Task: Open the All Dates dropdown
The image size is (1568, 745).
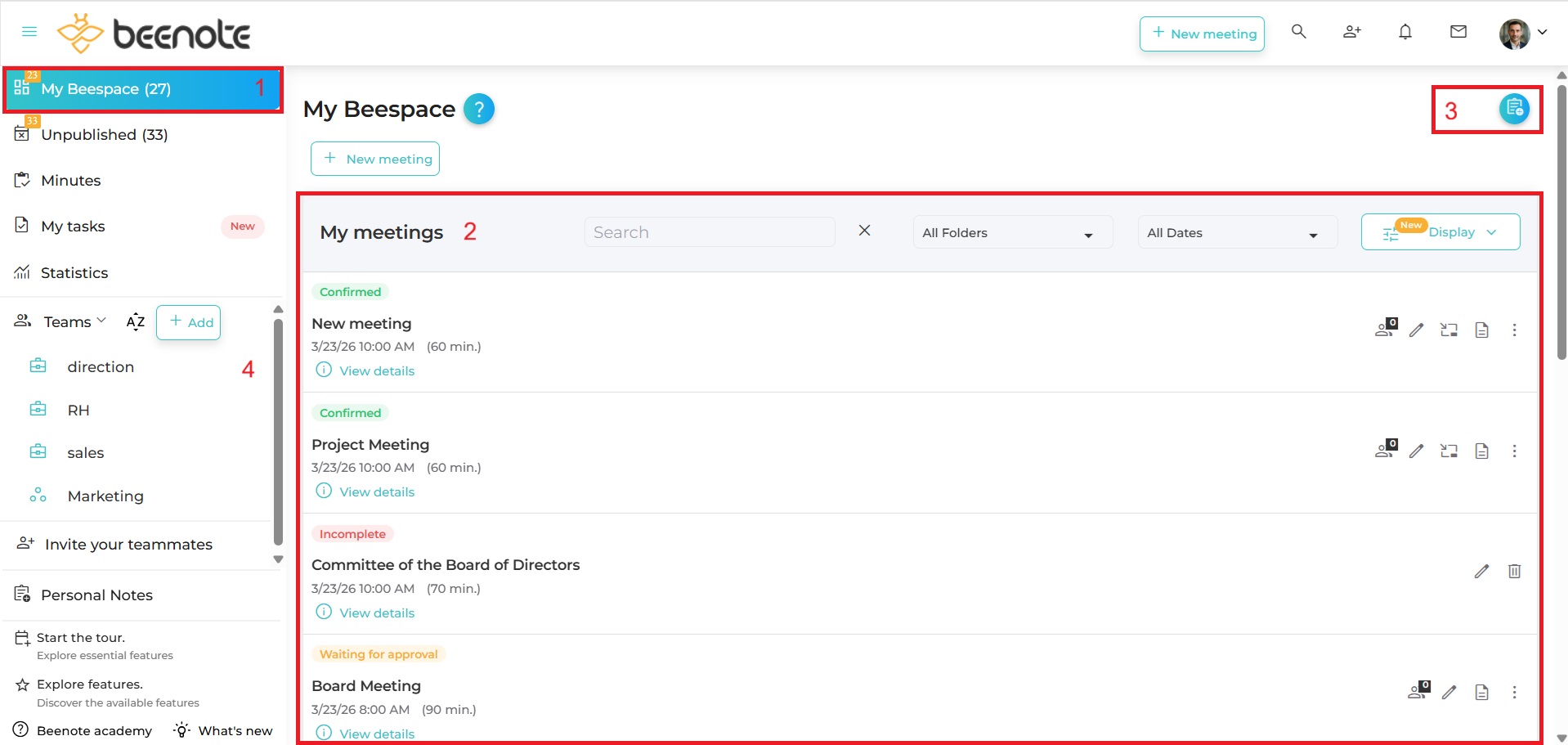Action: point(1236,233)
